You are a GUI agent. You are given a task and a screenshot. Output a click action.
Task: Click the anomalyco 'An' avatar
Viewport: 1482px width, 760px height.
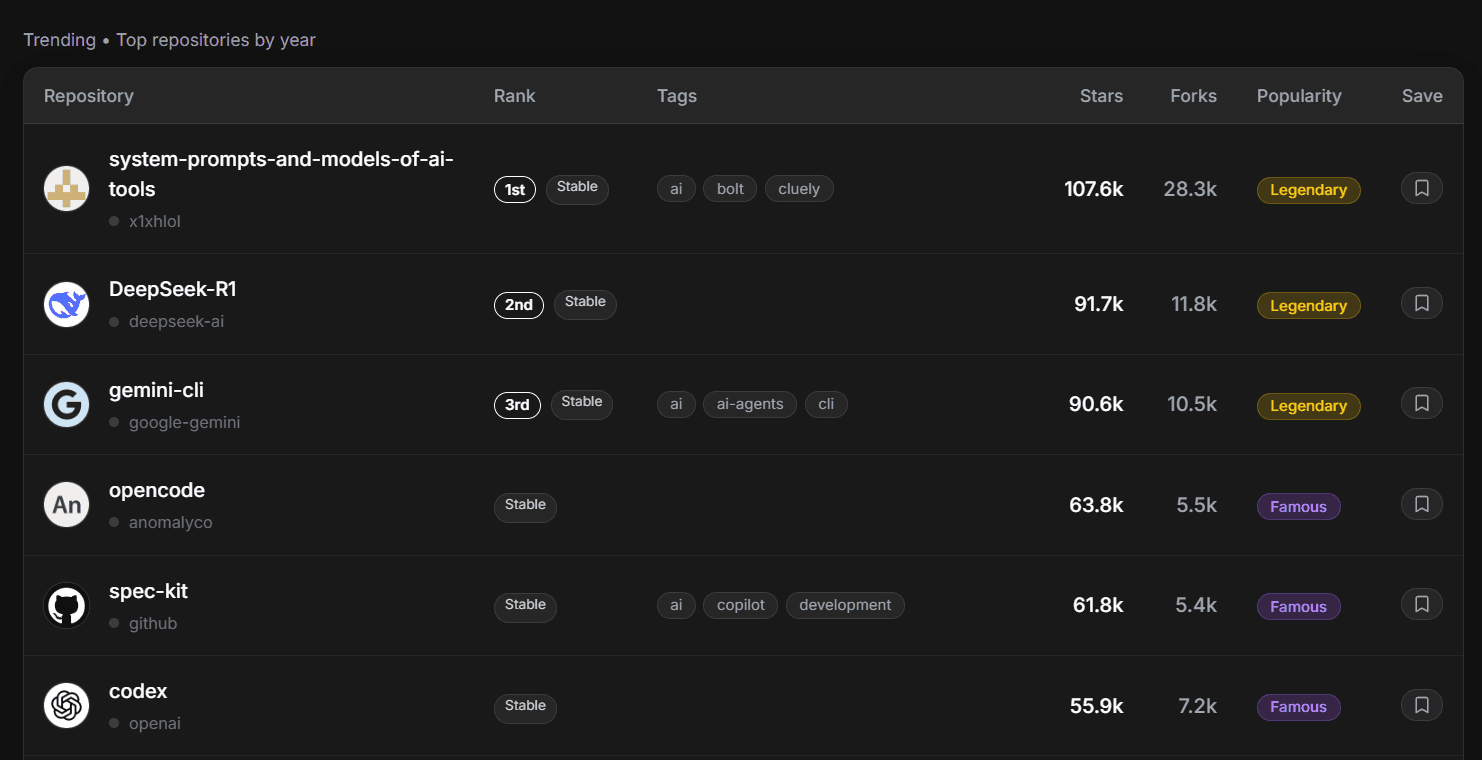[67, 505]
